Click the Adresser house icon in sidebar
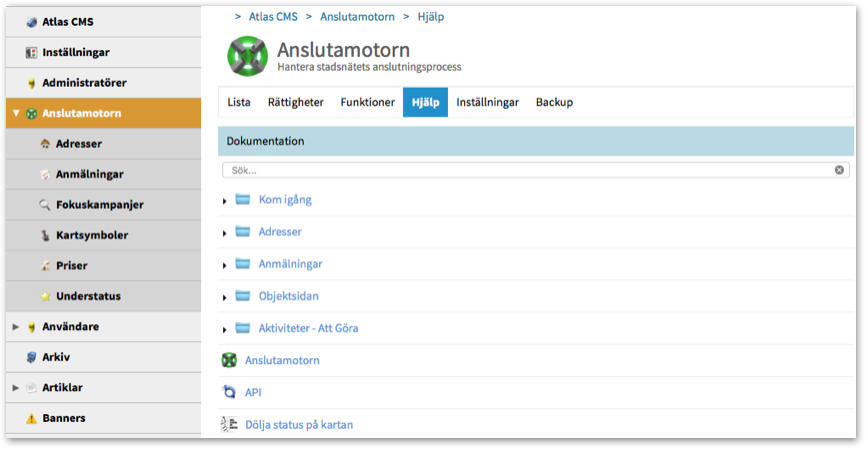This screenshot has width=865, height=450. click(x=45, y=144)
